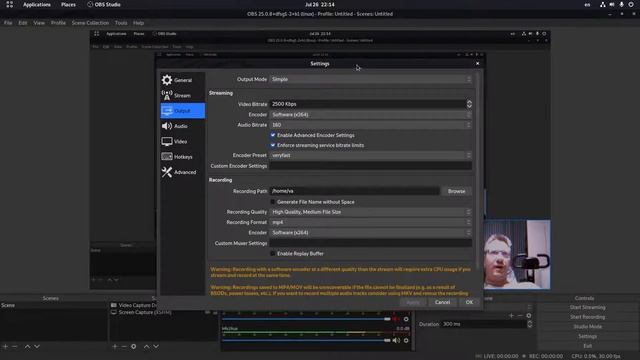Open the Scene Collection menu

[x=90, y=23]
